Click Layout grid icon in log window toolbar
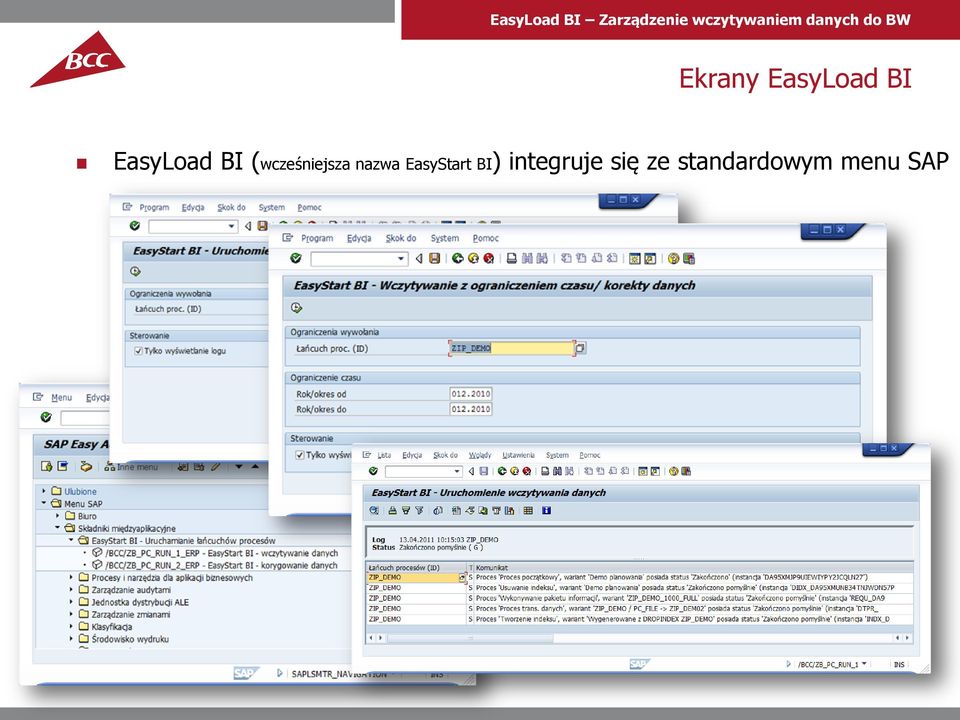Viewport: 960px width, 720px height. click(x=528, y=511)
